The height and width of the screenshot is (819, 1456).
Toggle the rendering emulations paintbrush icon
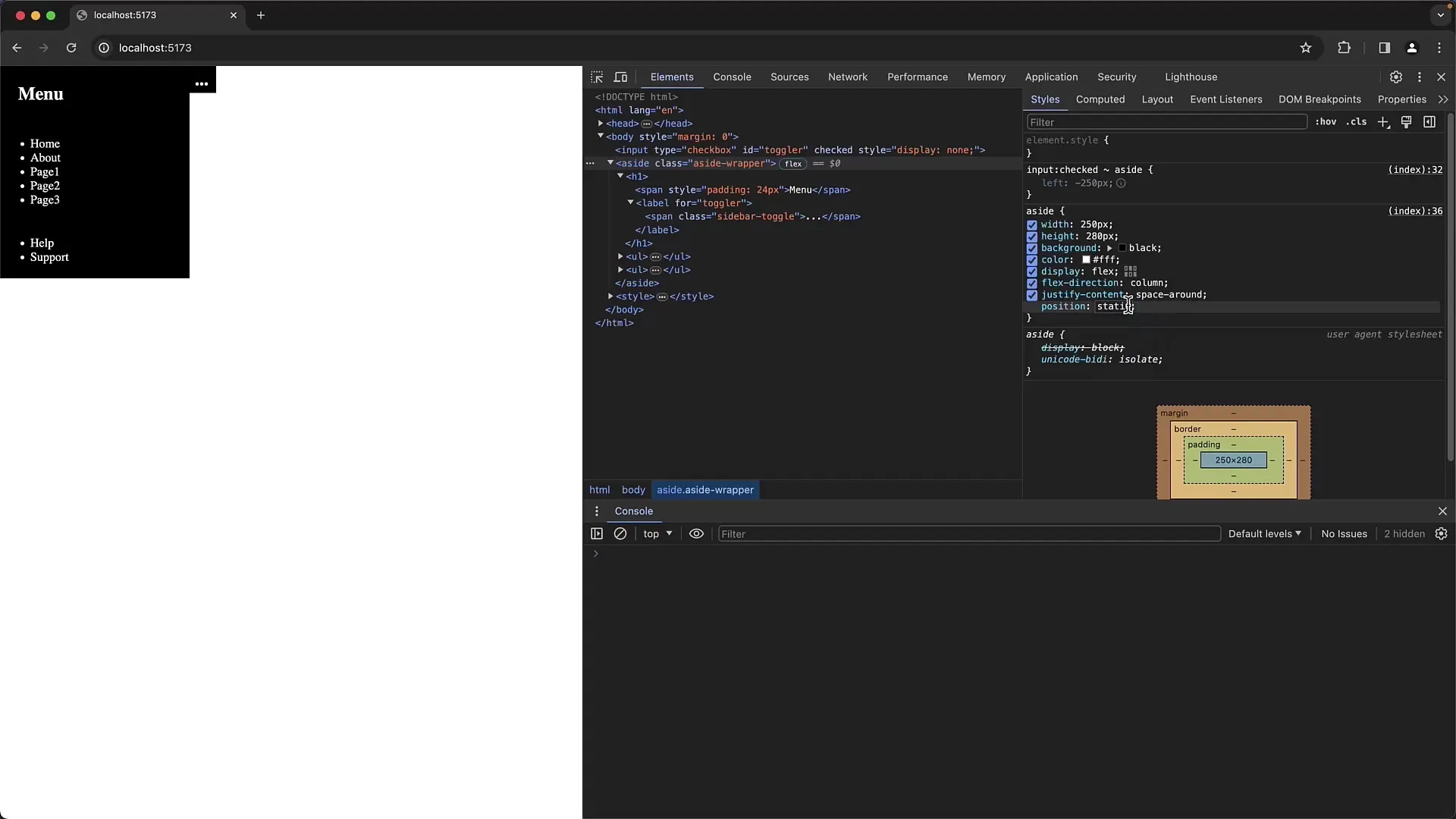click(x=1407, y=122)
